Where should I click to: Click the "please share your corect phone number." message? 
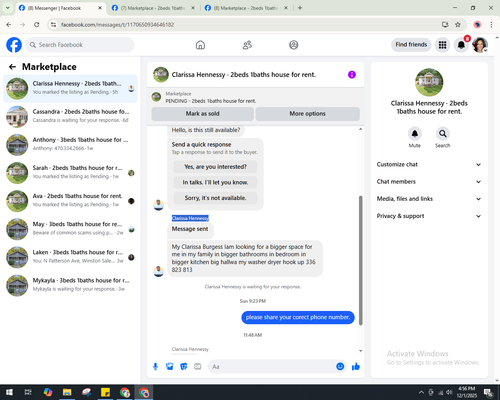298,317
